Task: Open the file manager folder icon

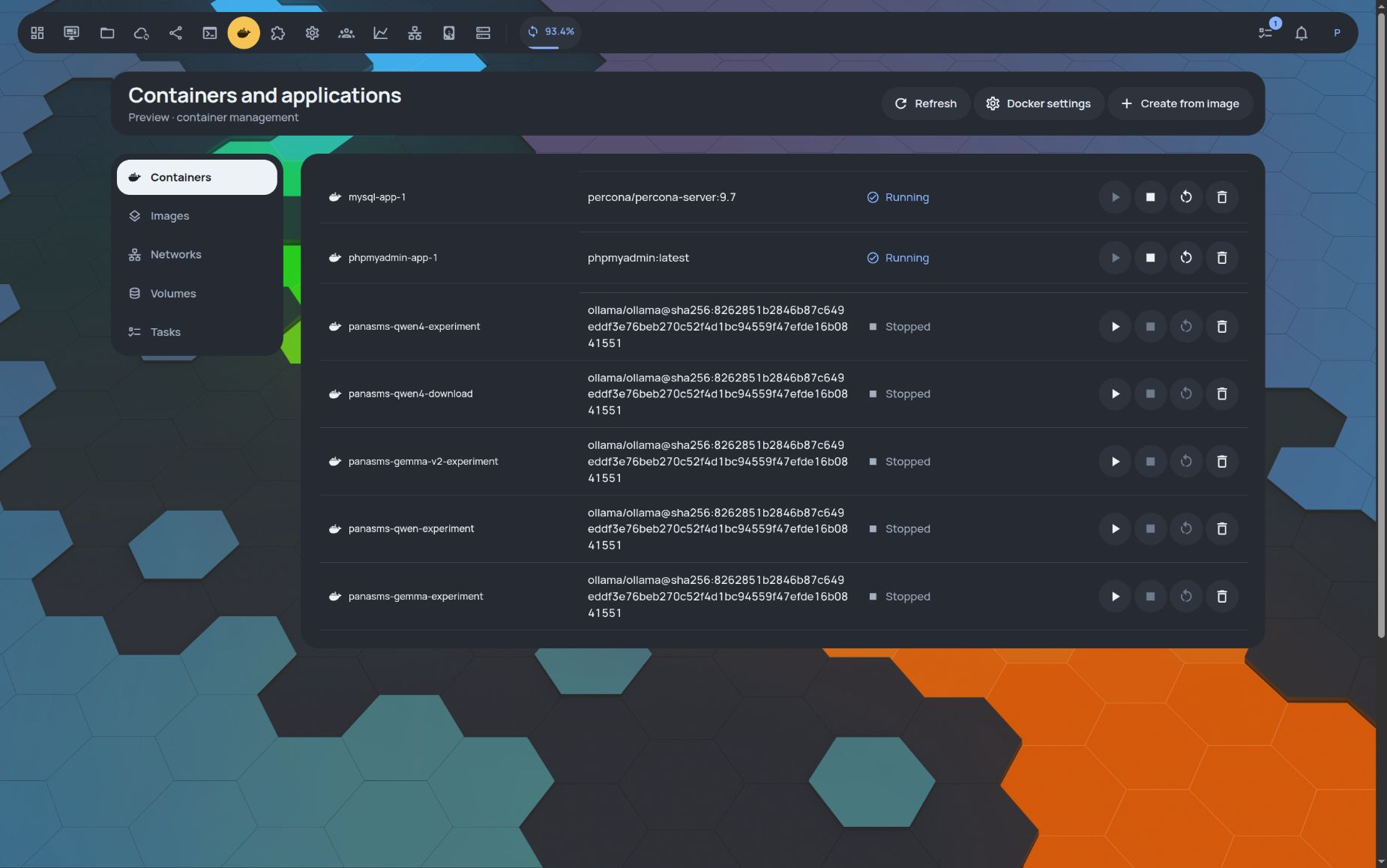Action: (x=107, y=33)
